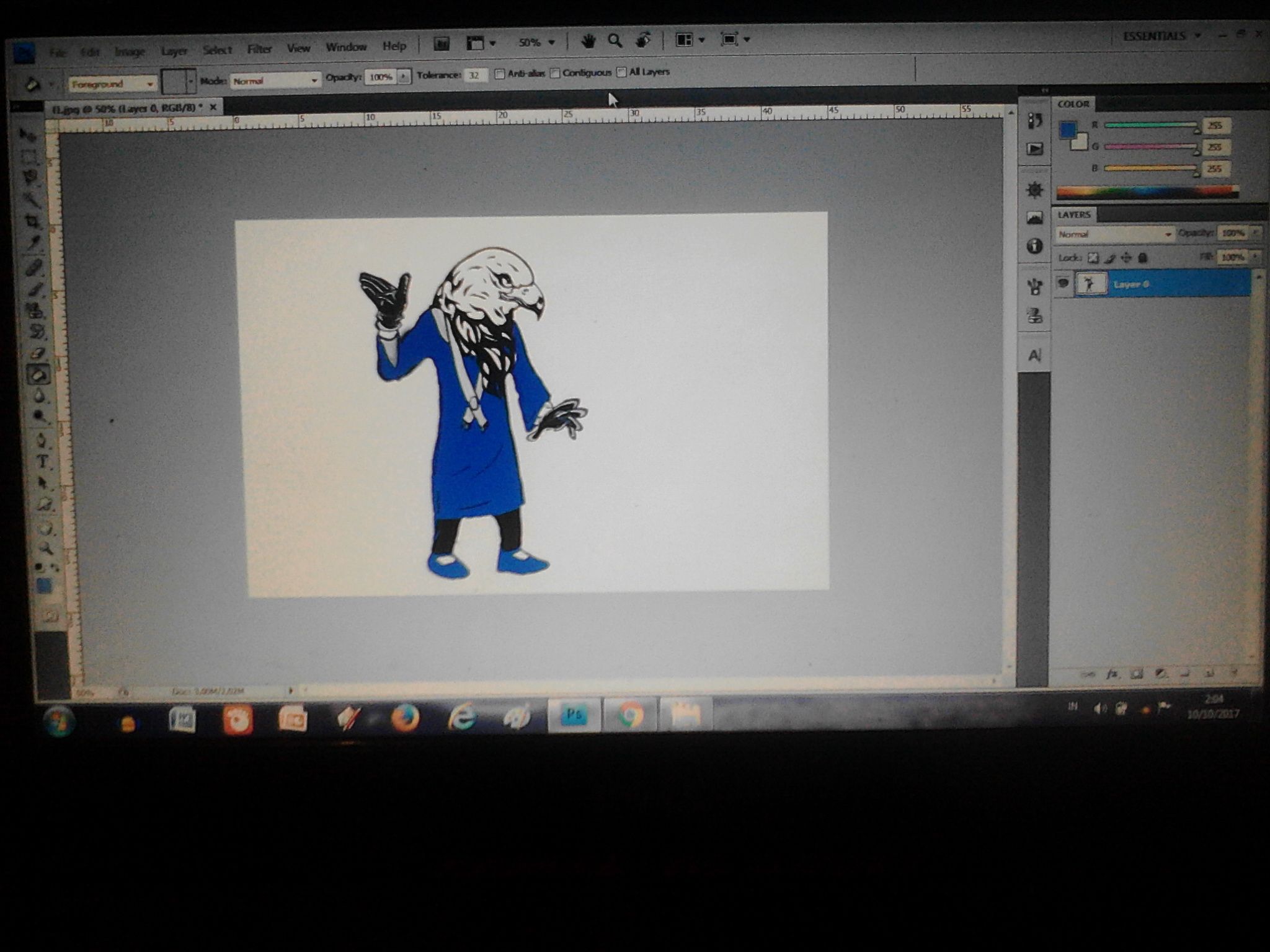Open the Adjustments panel sun icon
This screenshot has height=952, width=1270.
click(x=1034, y=190)
